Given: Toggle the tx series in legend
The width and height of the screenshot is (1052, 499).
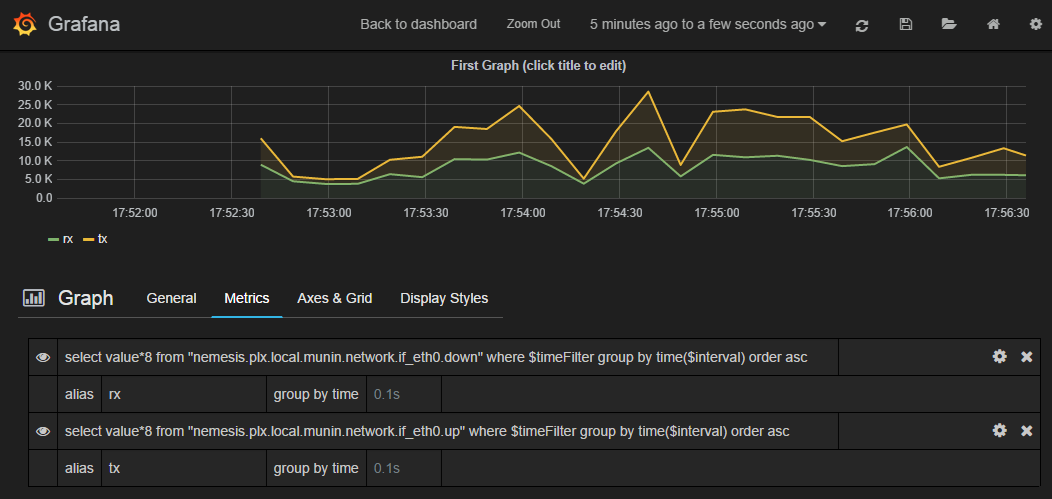Looking at the screenshot, I should [x=102, y=239].
